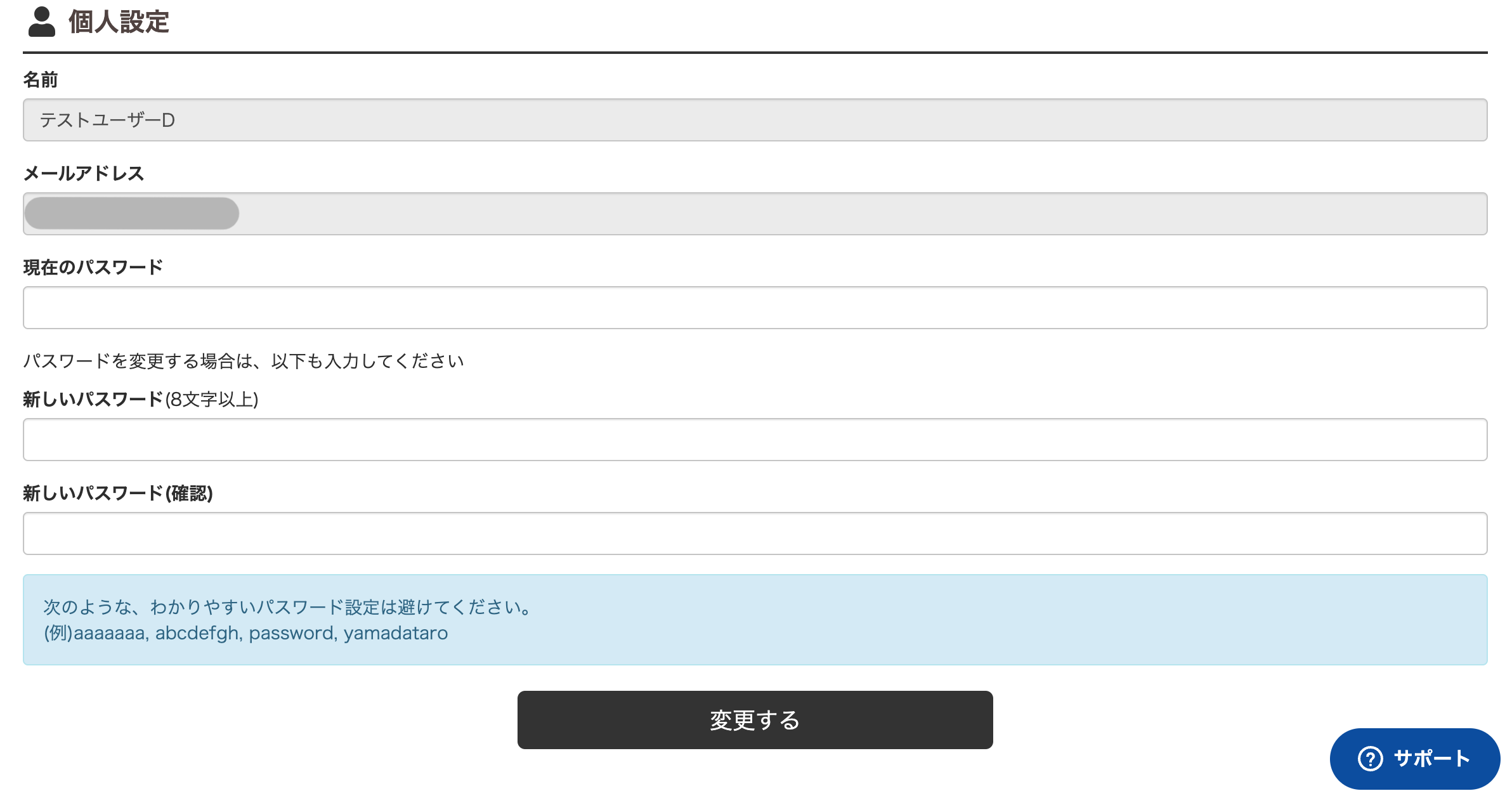This screenshot has width=1512, height=798.
Task: Submit the form with 変更する button
Action: [755, 720]
